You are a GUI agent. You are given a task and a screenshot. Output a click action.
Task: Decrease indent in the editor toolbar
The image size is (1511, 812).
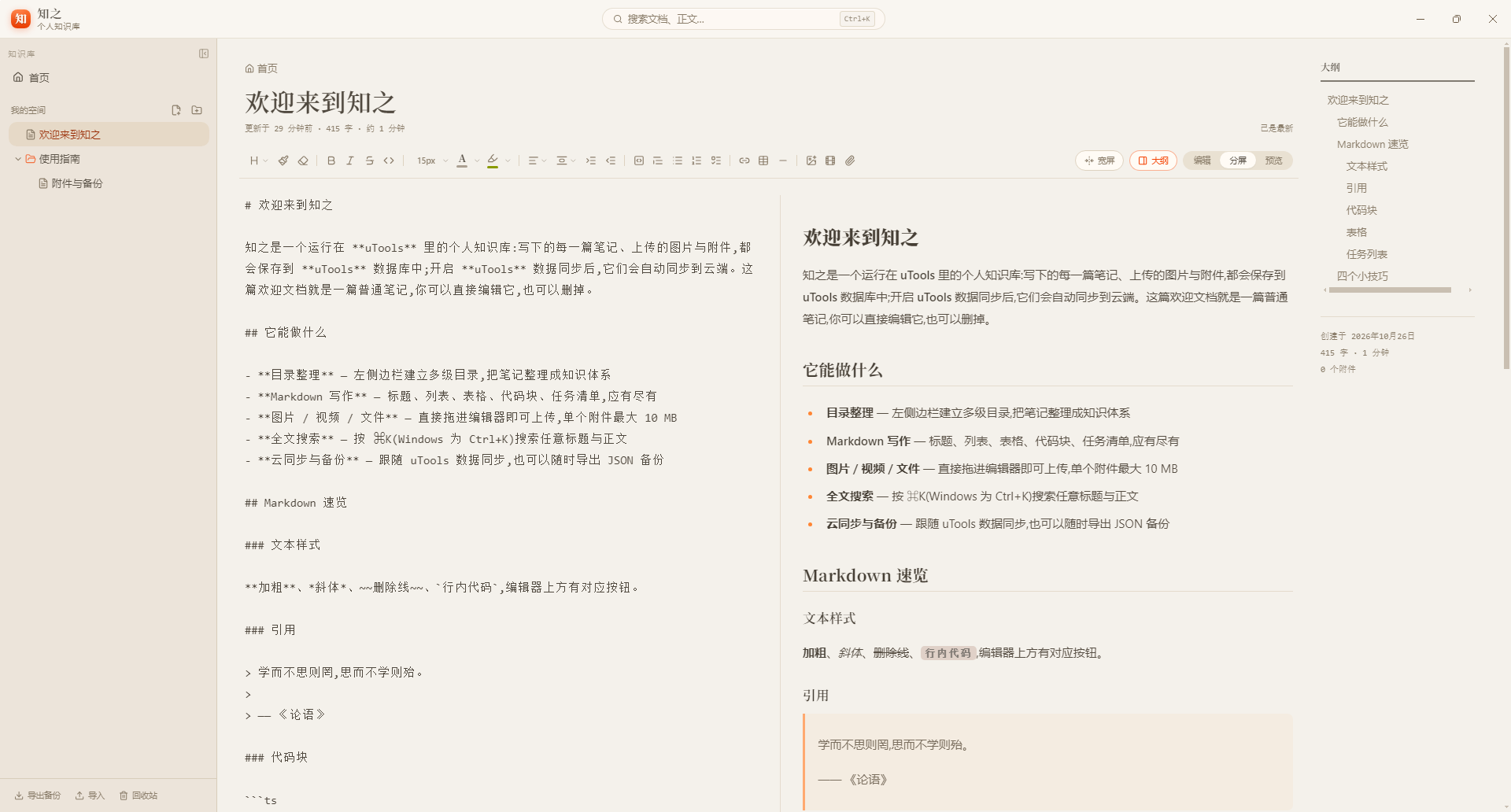[x=611, y=161]
